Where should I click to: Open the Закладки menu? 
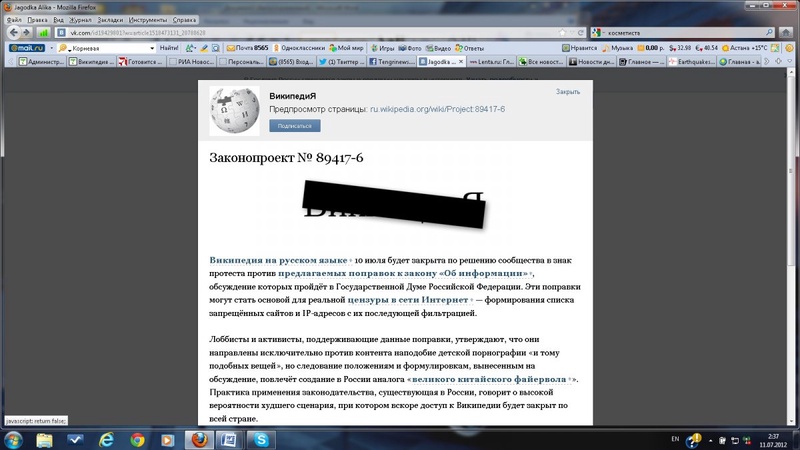(110, 20)
